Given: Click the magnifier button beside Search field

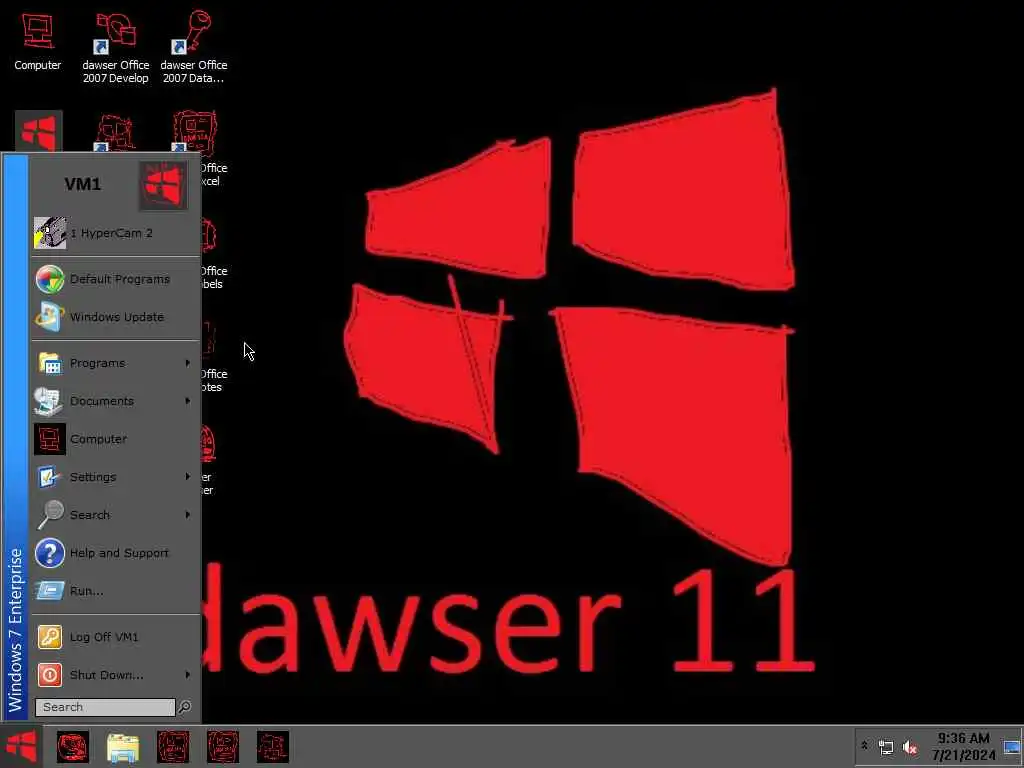Looking at the screenshot, I should click(185, 707).
